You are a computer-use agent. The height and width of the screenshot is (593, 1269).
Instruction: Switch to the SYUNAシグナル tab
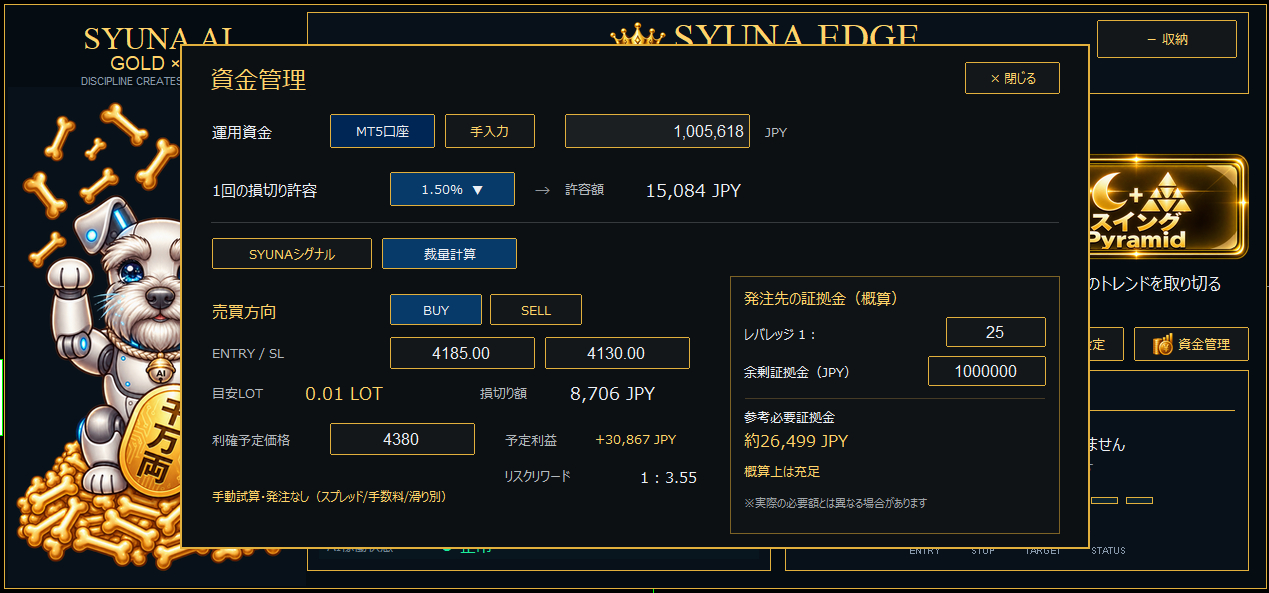click(x=292, y=254)
